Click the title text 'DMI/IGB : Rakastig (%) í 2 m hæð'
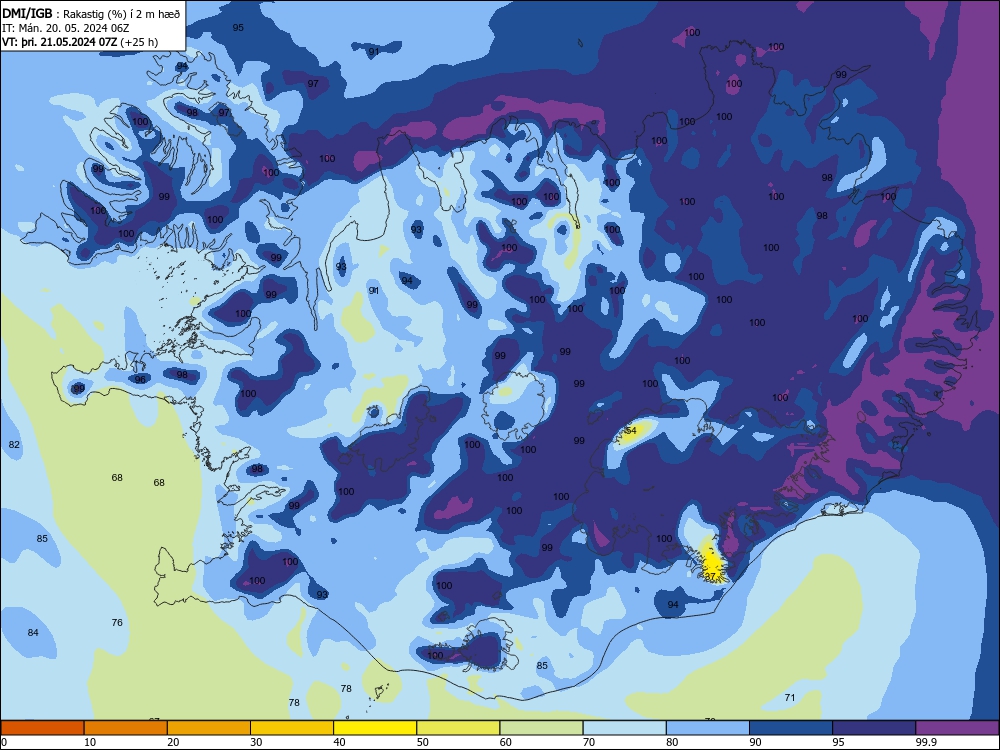The height and width of the screenshot is (750, 1000). coord(91,14)
